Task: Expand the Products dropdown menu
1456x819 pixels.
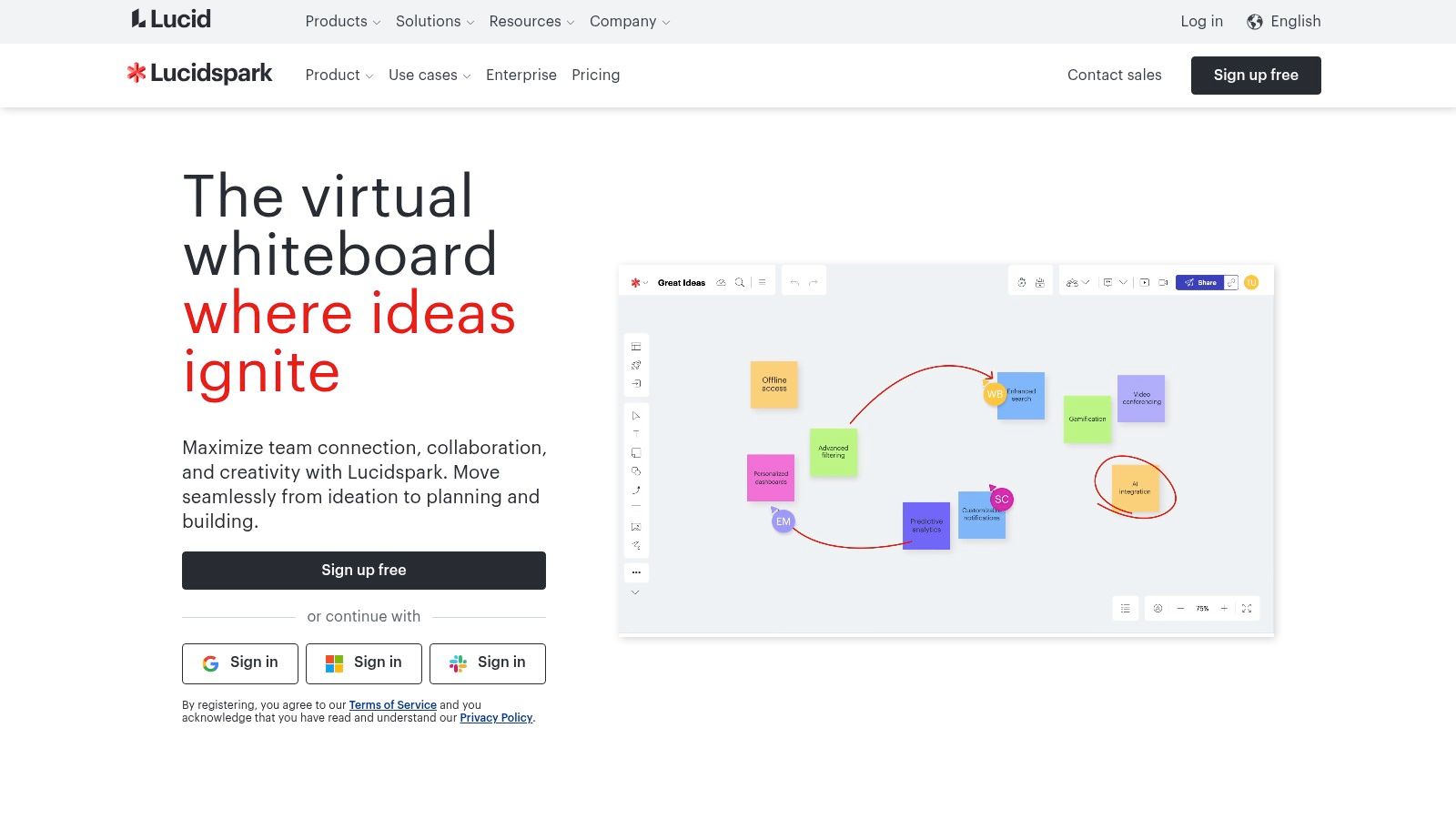Action: pos(343,22)
